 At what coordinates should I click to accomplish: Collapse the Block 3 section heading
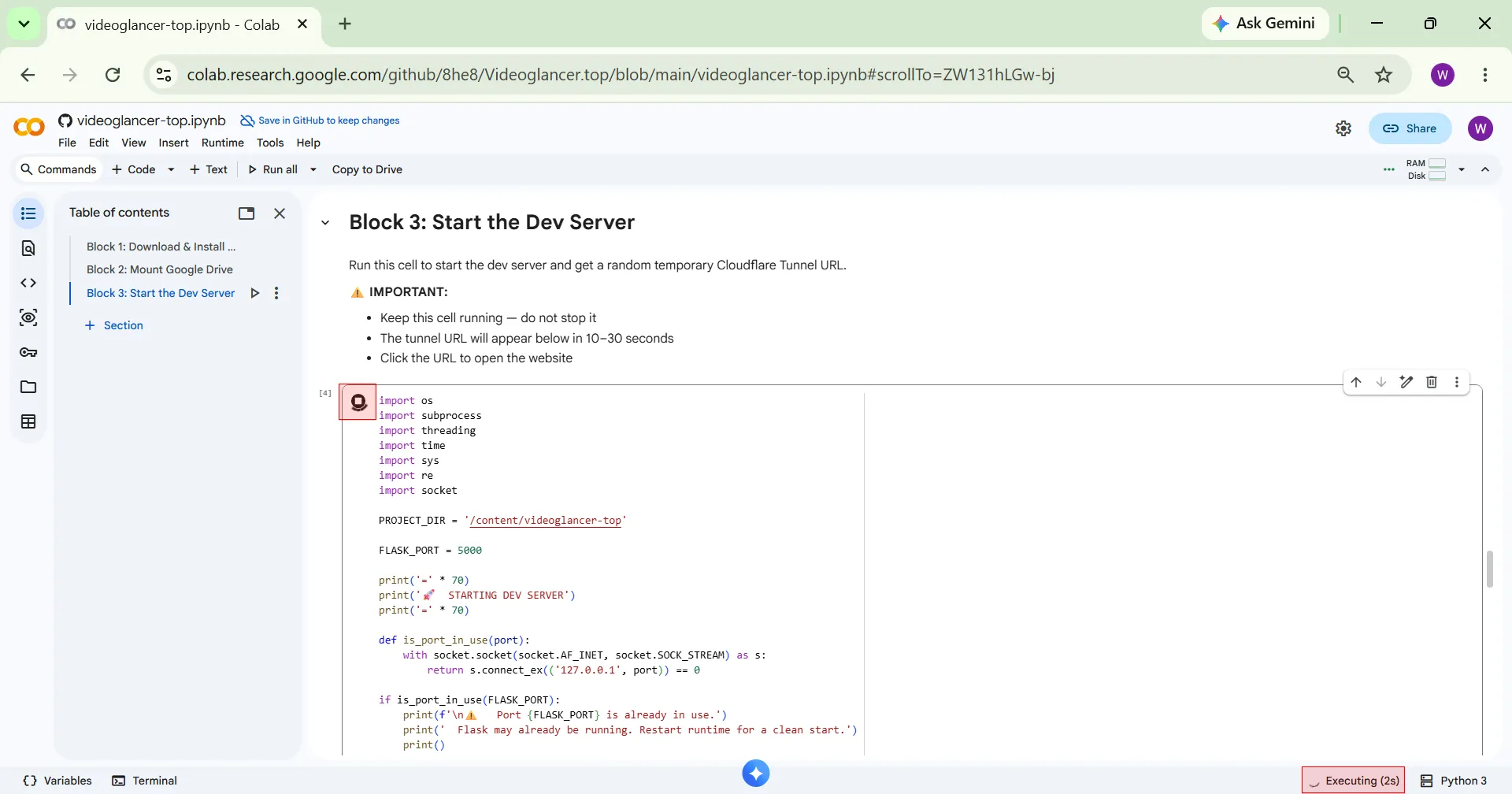tap(325, 223)
